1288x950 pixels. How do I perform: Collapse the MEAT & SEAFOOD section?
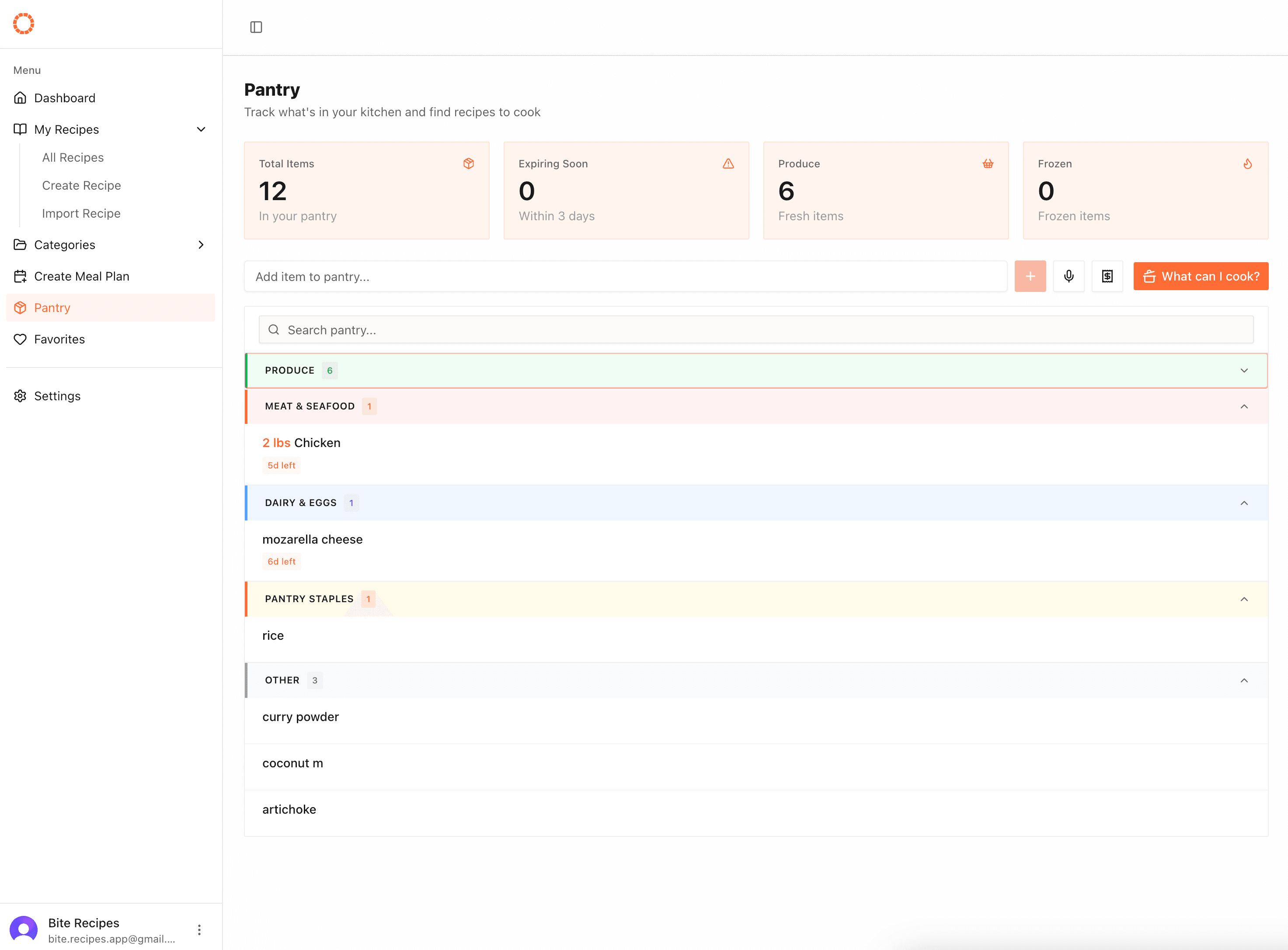pyautogui.click(x=1244, y=406)
